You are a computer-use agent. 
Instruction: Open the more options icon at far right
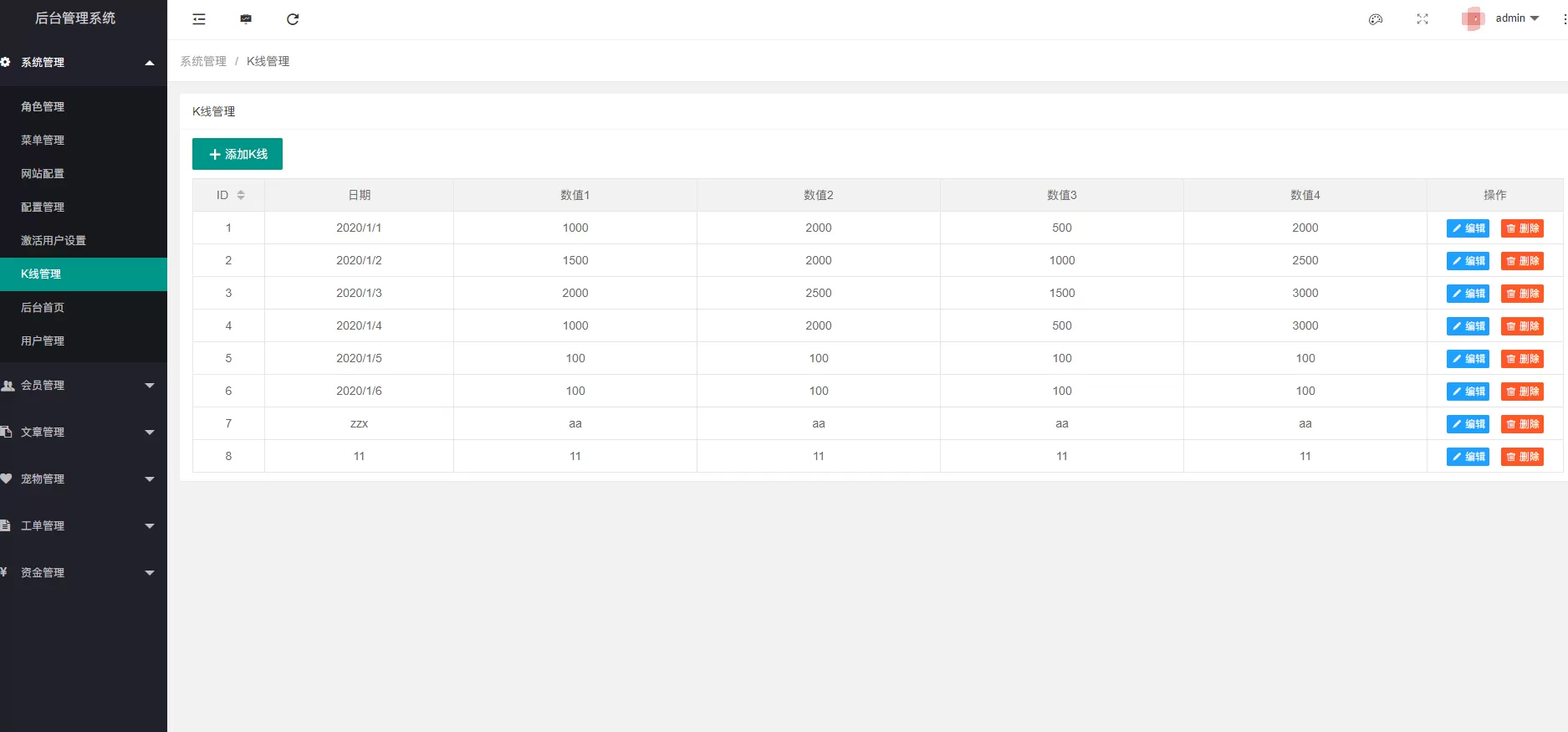[x=1564, y=18]
